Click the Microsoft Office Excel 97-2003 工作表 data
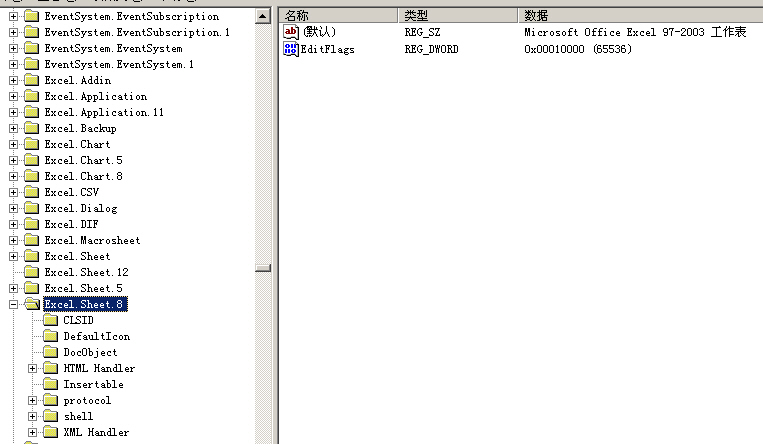The width and height of the screenshot is (763, 444). (635, 32)
